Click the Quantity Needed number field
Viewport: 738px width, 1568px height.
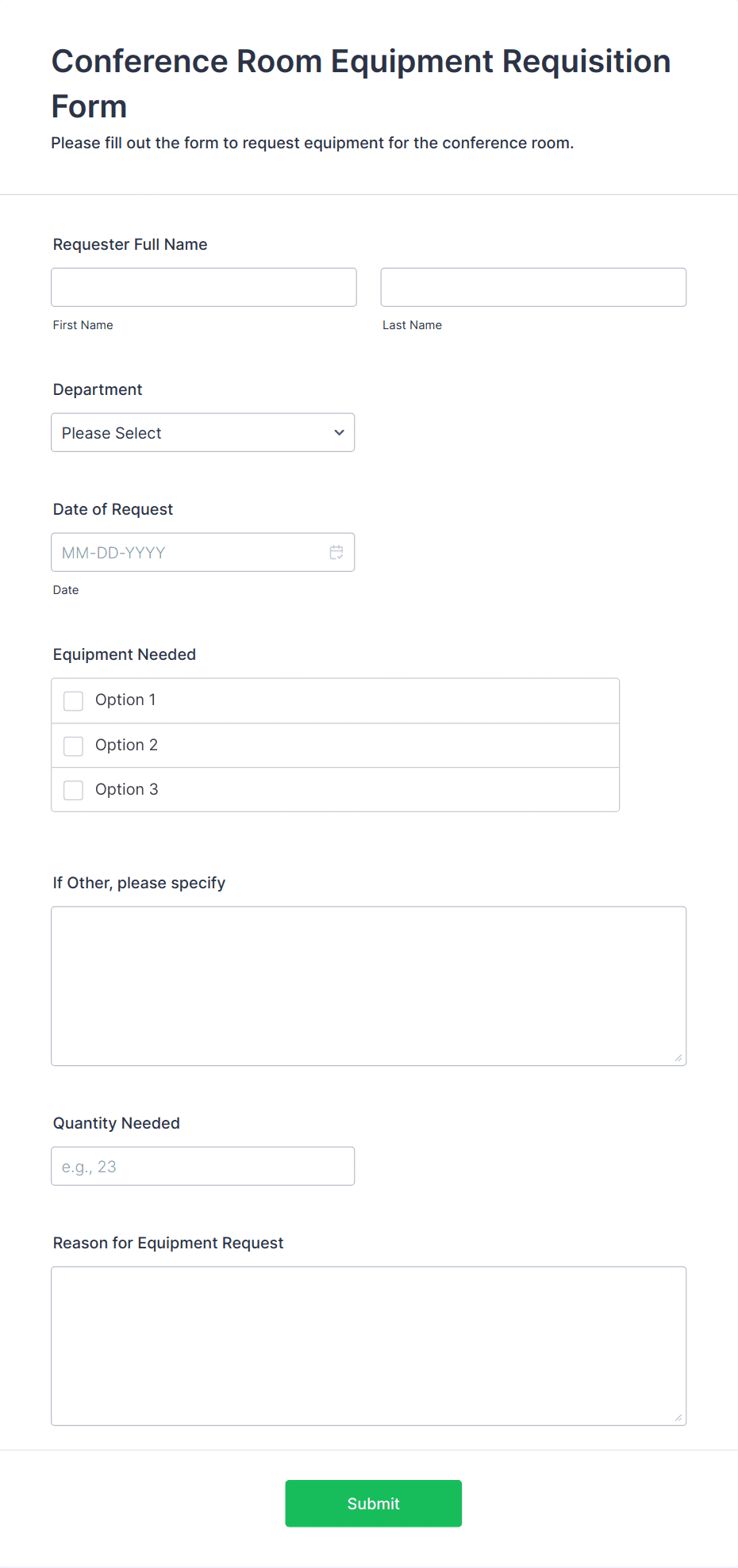[203, 1167]
